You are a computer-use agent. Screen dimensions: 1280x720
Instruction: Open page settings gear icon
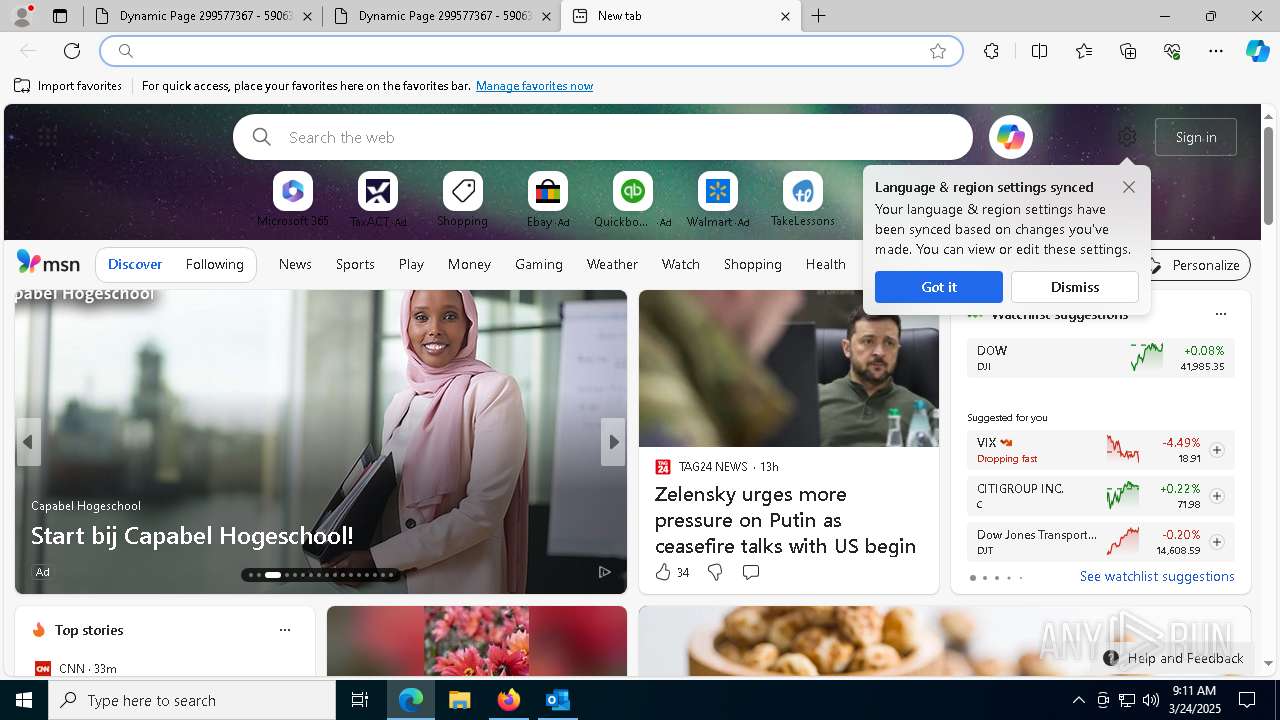1127,137
